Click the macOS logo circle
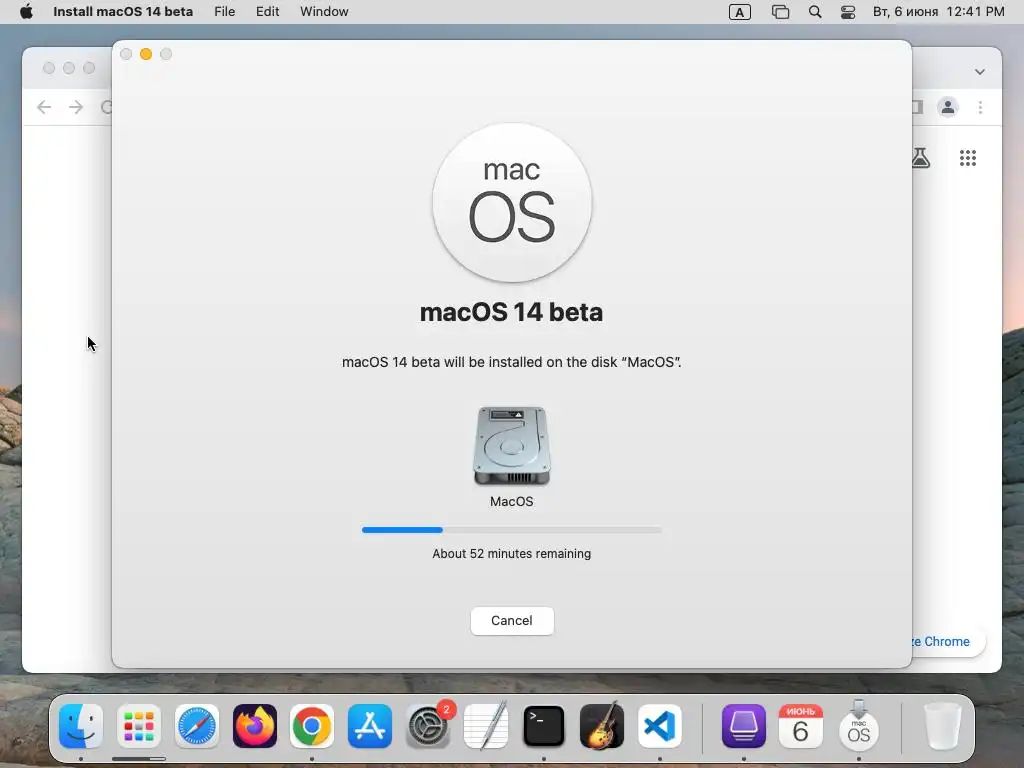 pyautogui.click(x=512, y=203)
